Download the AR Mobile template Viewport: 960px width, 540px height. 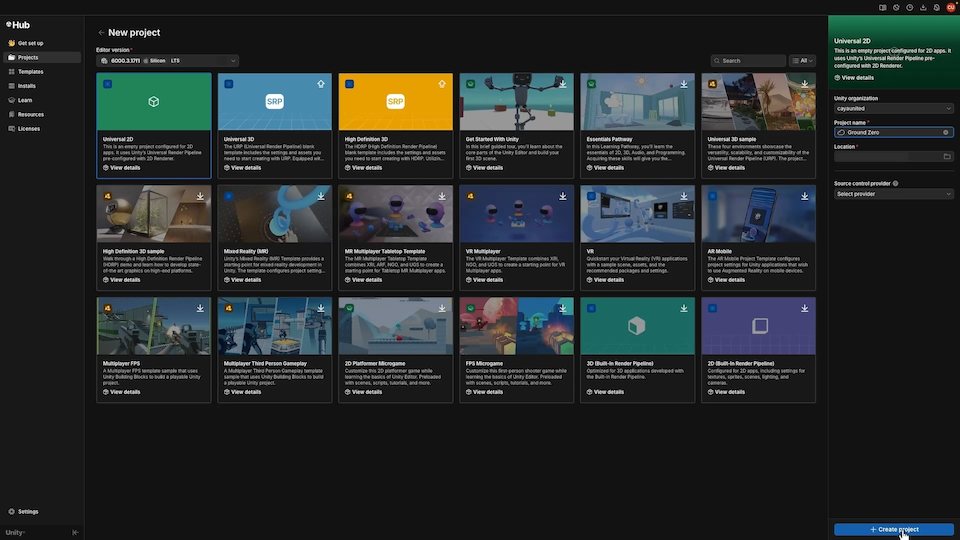[x=804, y=196]
